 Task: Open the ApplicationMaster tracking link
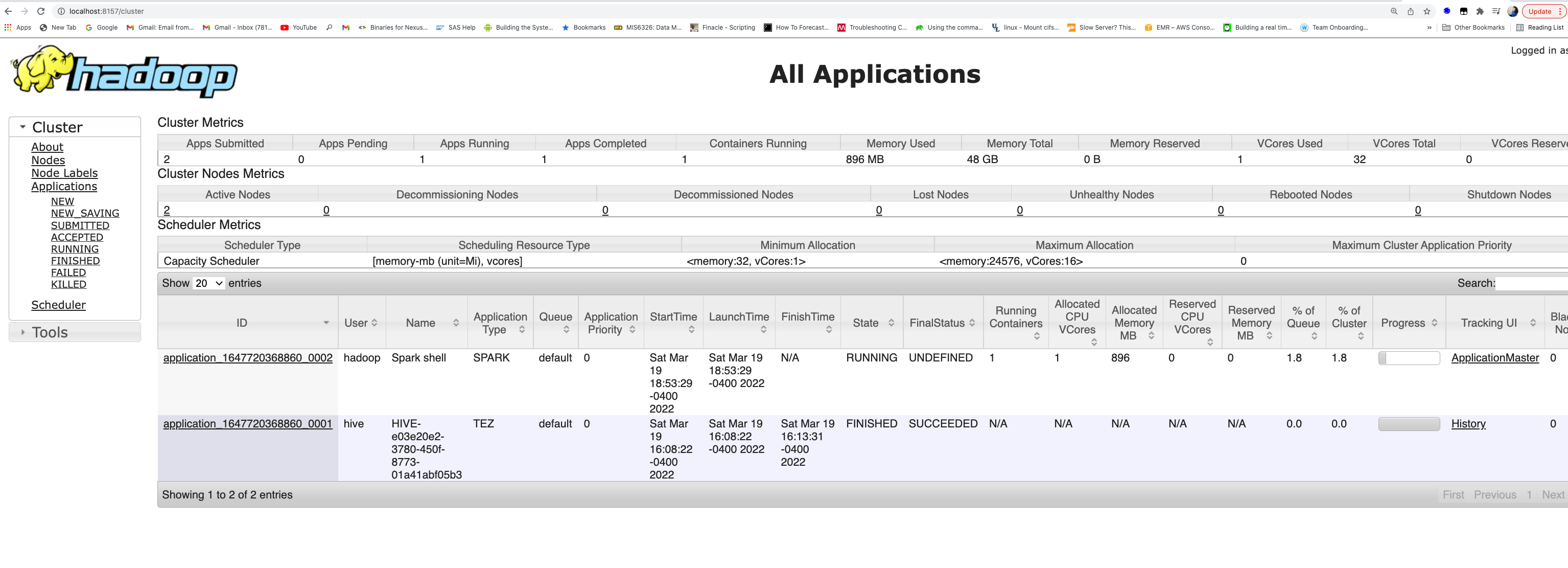1495,358
